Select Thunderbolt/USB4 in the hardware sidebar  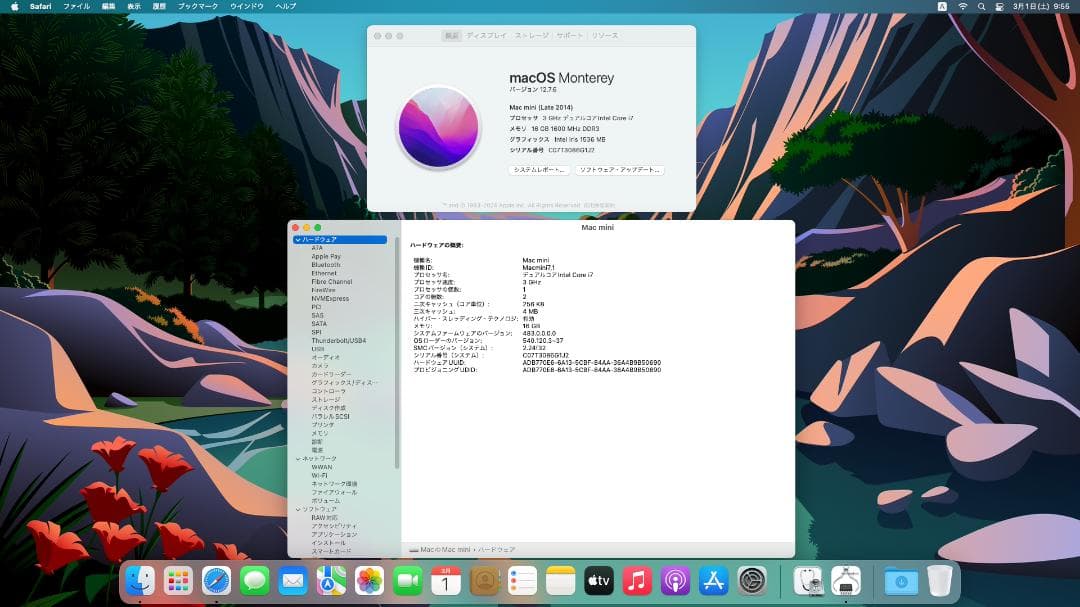(x=337, y=338)
